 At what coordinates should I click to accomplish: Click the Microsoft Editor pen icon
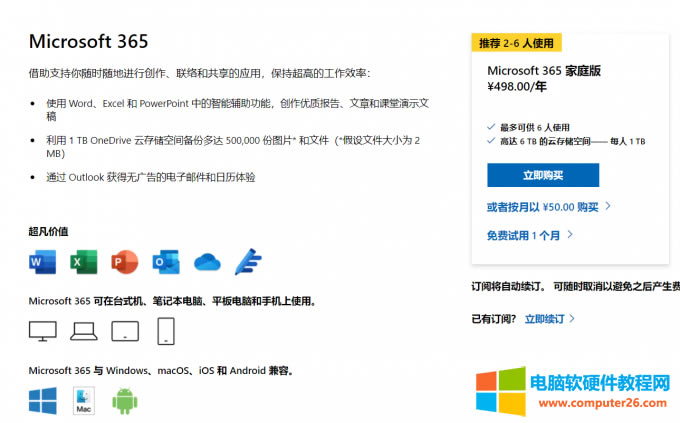click(247, 262)
